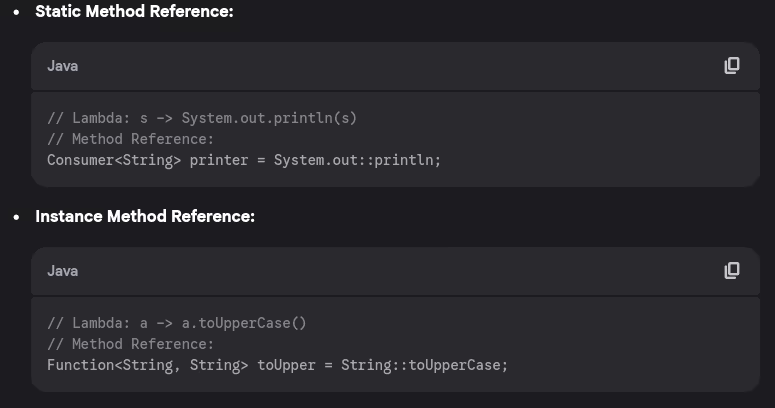Image resolution: width=775 pixels, height=408 pixels.
Task: Click the Function<String, String> type declaration
Action: tap(147, 365)
